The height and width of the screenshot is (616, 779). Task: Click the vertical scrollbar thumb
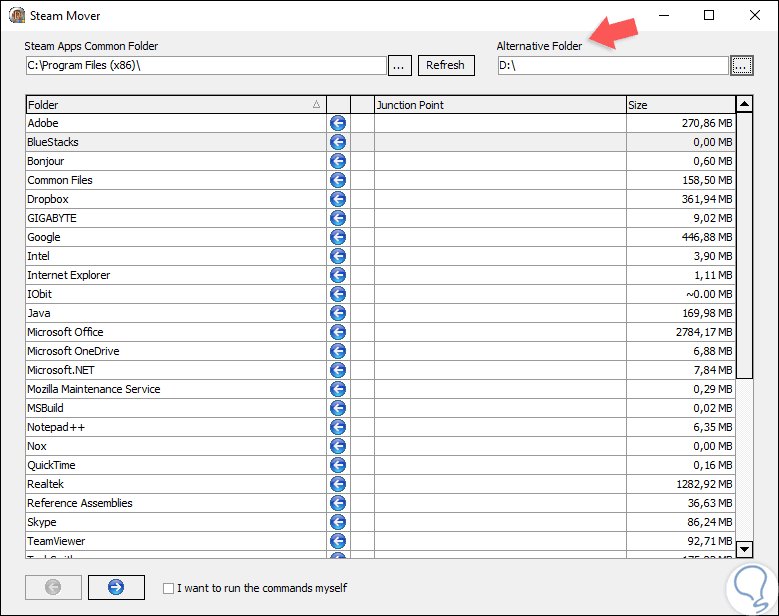[744, 246]
